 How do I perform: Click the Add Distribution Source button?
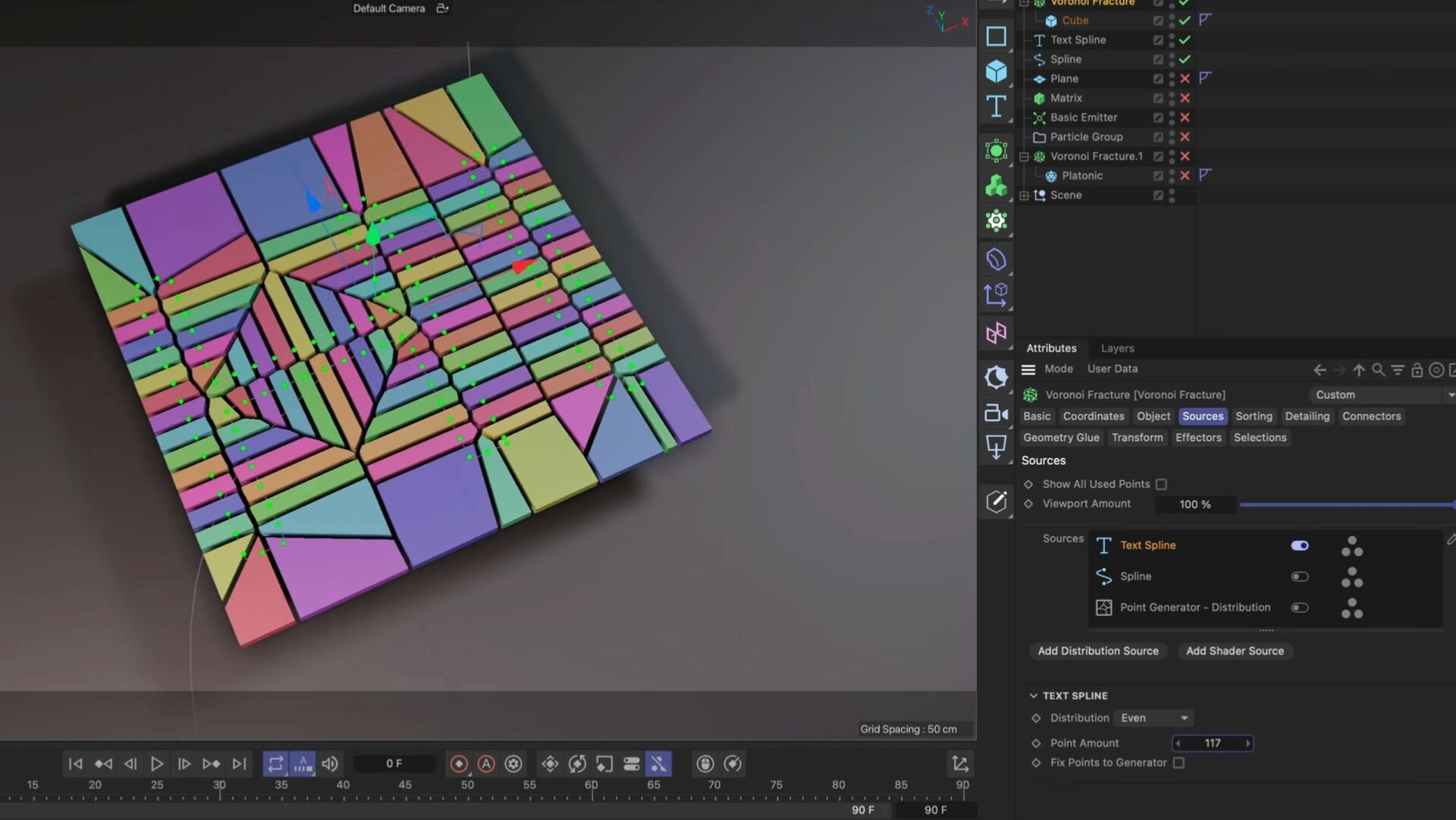pos(1098,651)
